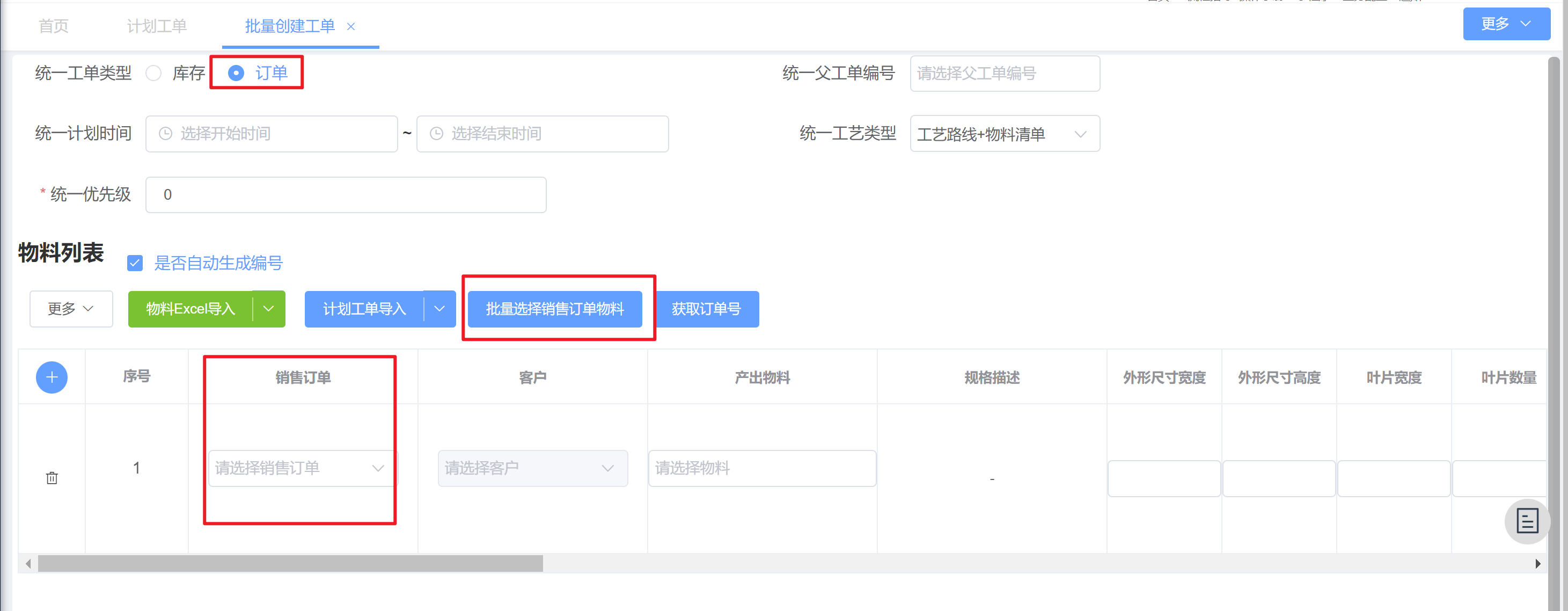Expand the 计划工单导入 dropdown arrow
The image size is (1568, 611).
tap(439, 309)
